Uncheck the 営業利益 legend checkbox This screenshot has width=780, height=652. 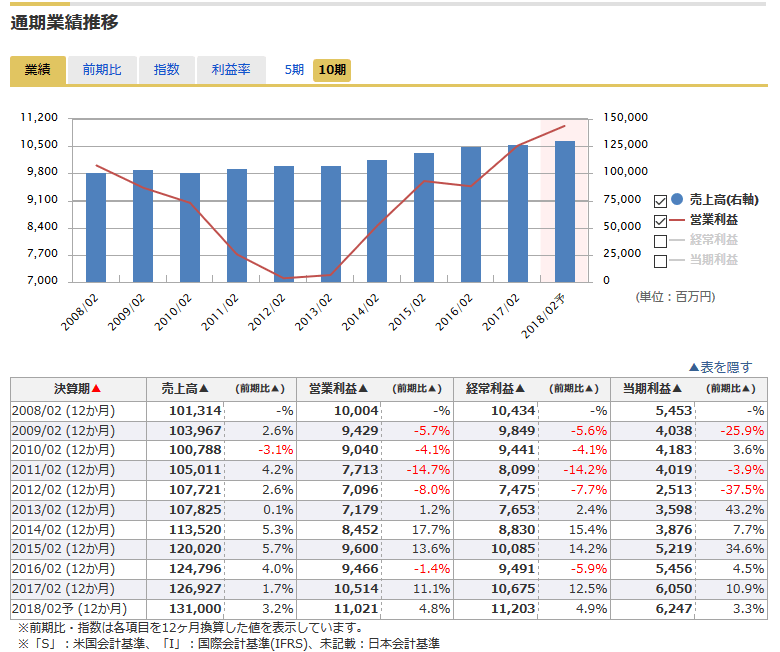(x=660, y=221)
